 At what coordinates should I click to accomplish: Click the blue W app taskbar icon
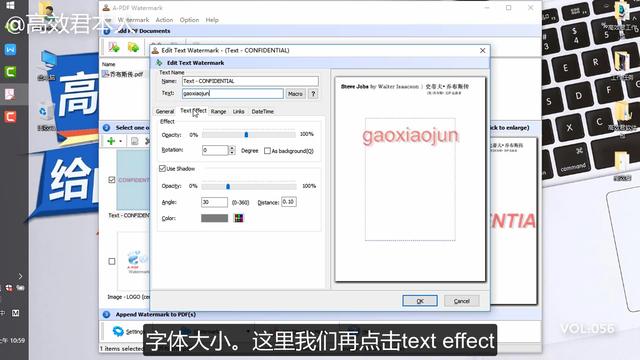[x=10, y=50]
